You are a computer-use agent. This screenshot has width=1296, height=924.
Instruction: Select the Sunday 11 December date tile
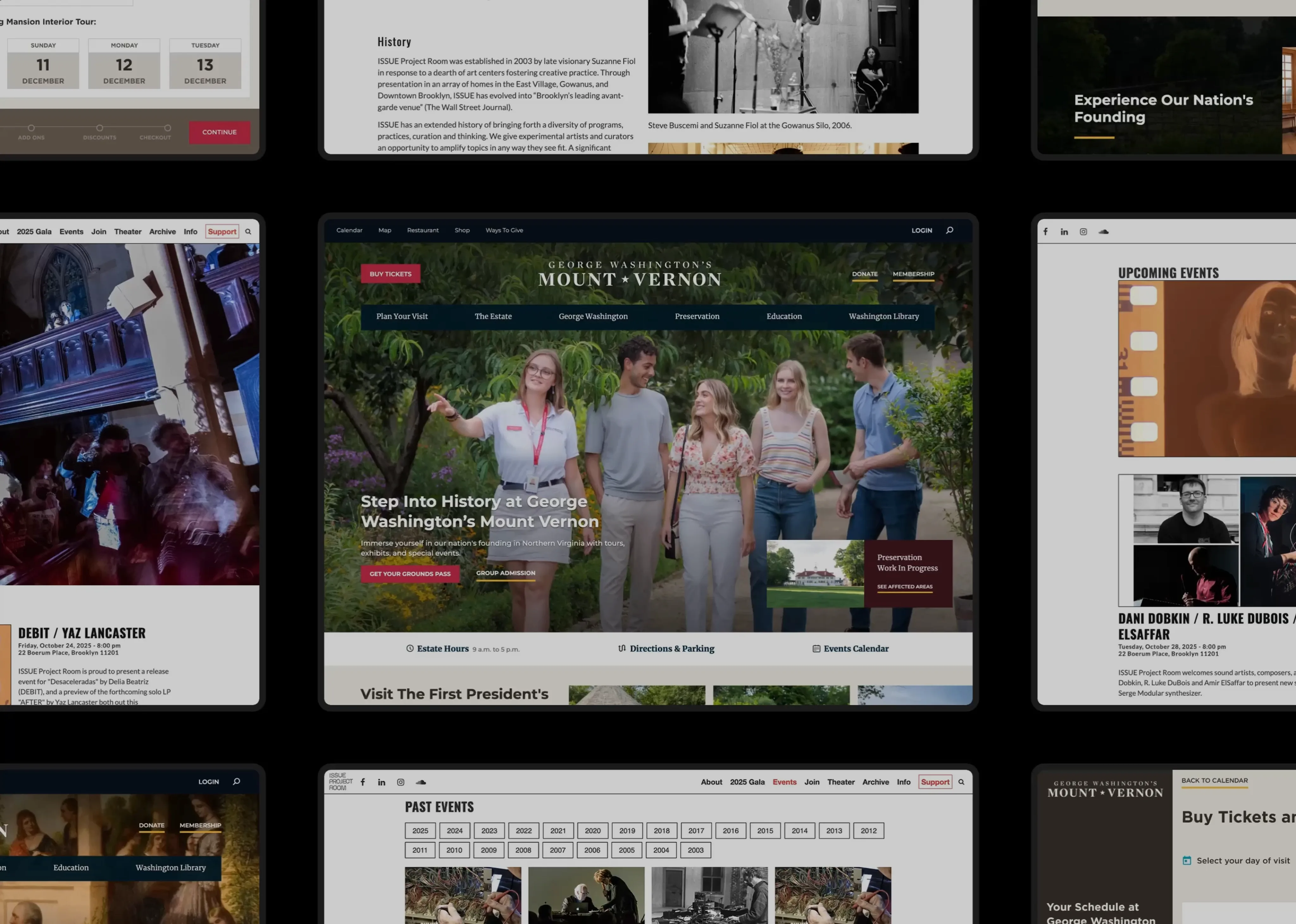pyautogui.click(x=43, y=64)
